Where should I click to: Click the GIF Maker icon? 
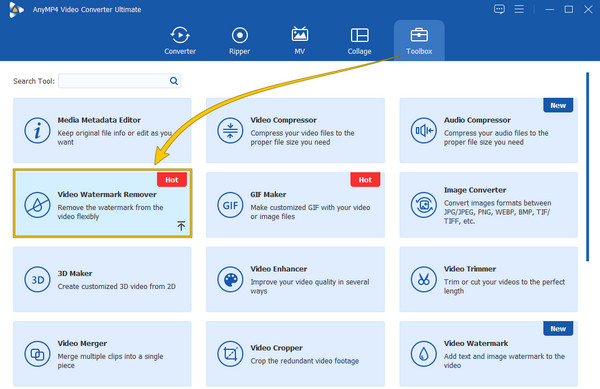coord(230,205)
